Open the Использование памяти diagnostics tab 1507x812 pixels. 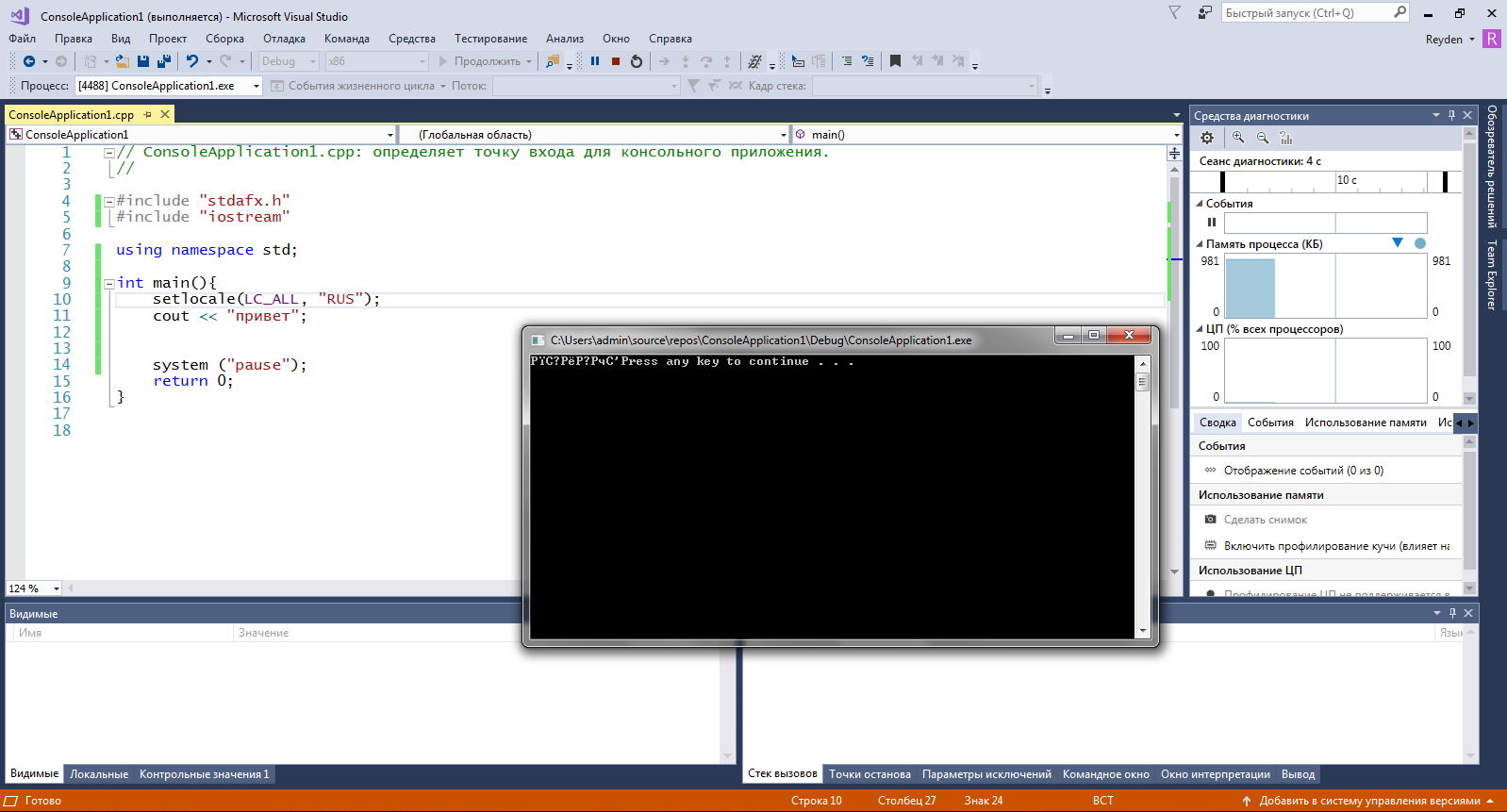point(1366,423)
